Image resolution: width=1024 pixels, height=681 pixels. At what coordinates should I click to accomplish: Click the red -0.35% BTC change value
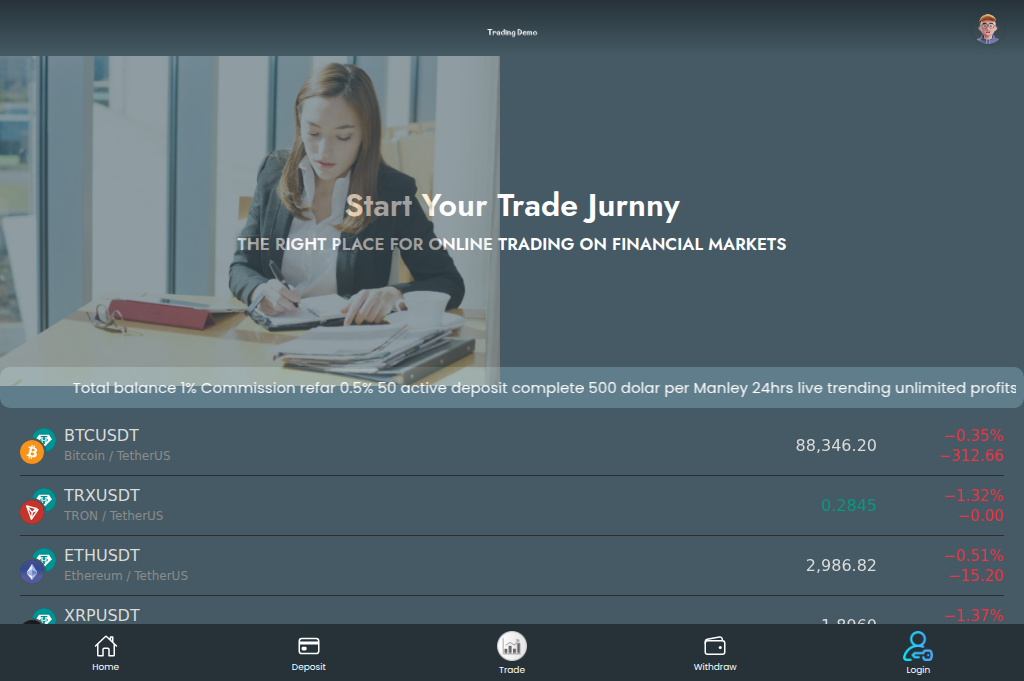(973, 435)
